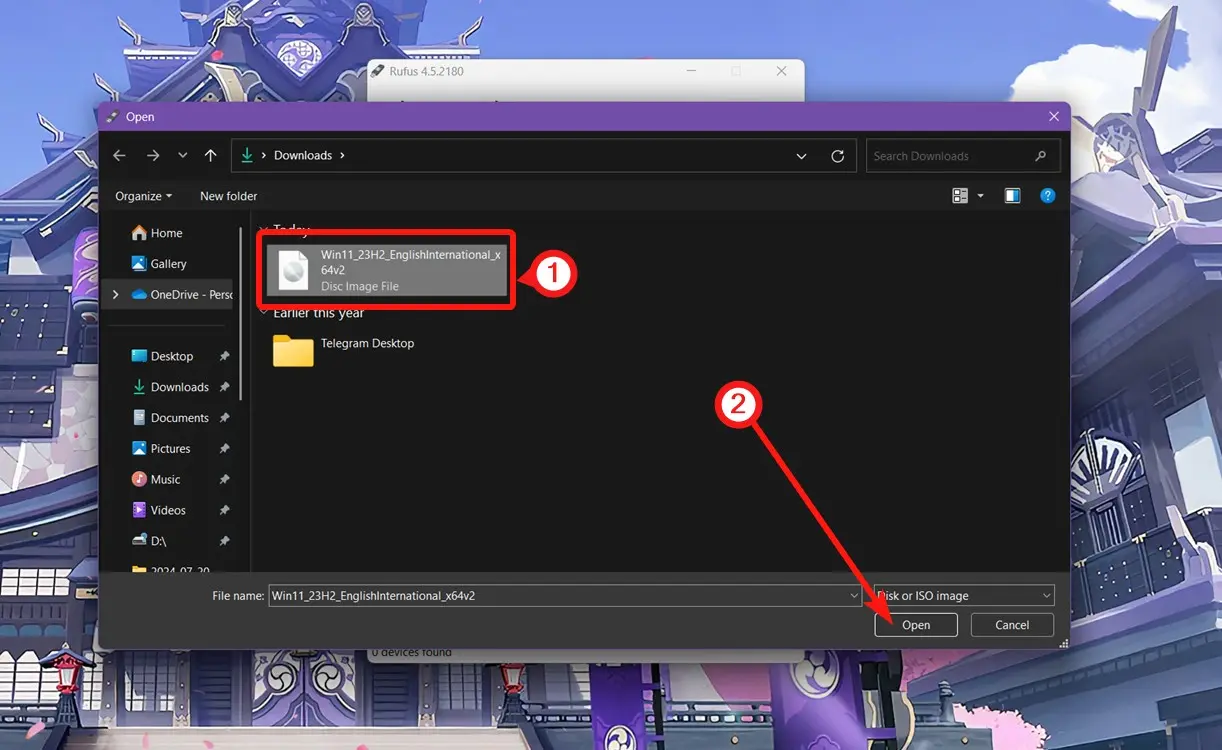Image resolution: width=1222 pixels, height=750 pixels.
Task: Collapse the Today group
Action: pos(263,228)
